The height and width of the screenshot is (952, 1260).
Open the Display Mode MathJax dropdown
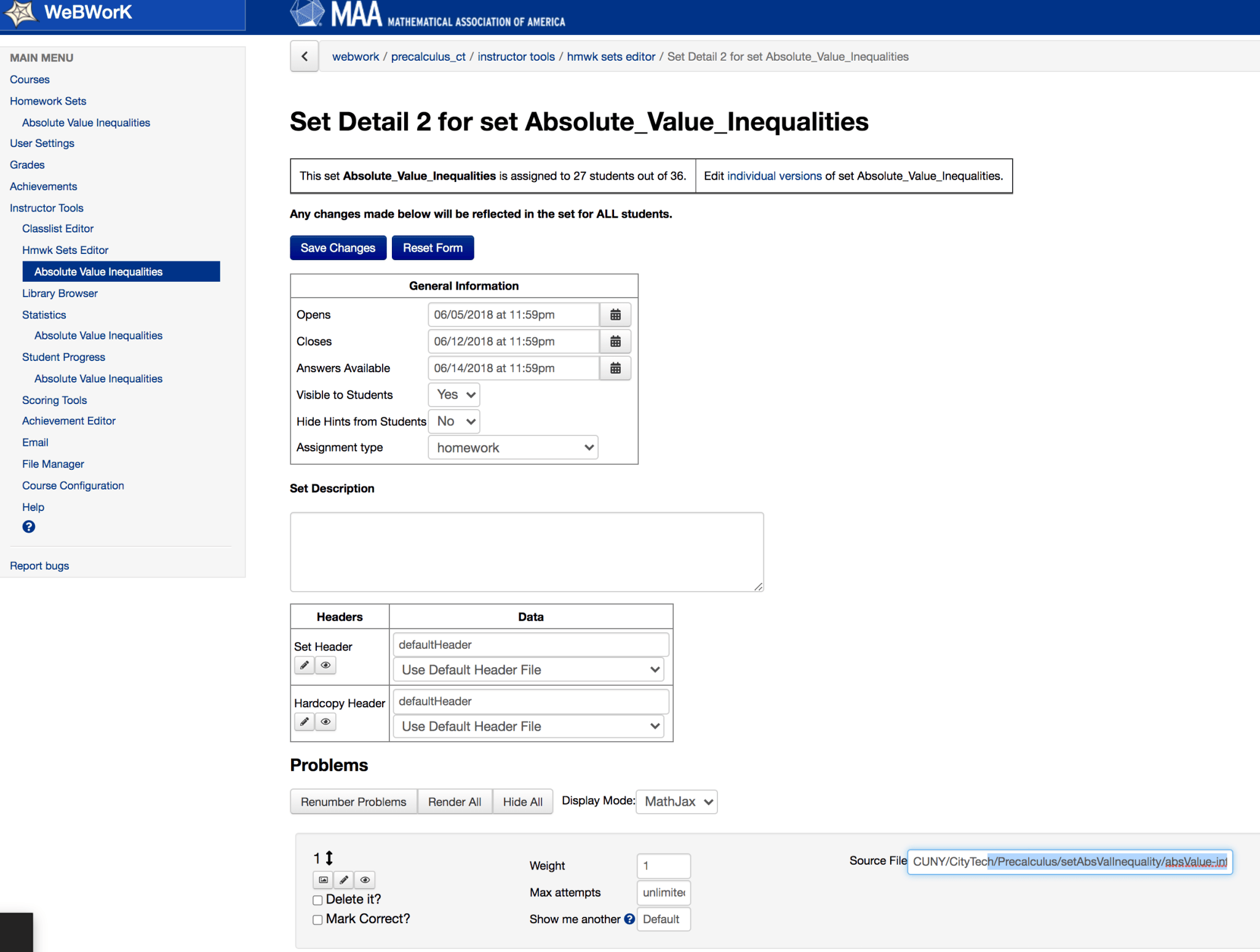(677, 802)
